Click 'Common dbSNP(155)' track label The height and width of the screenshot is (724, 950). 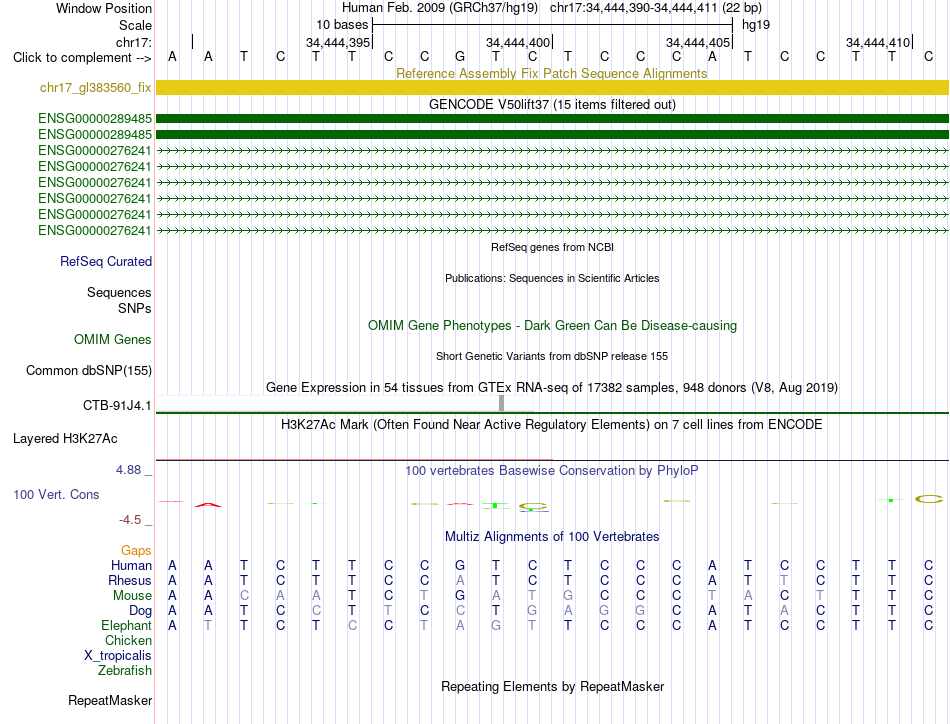(88, 370)
